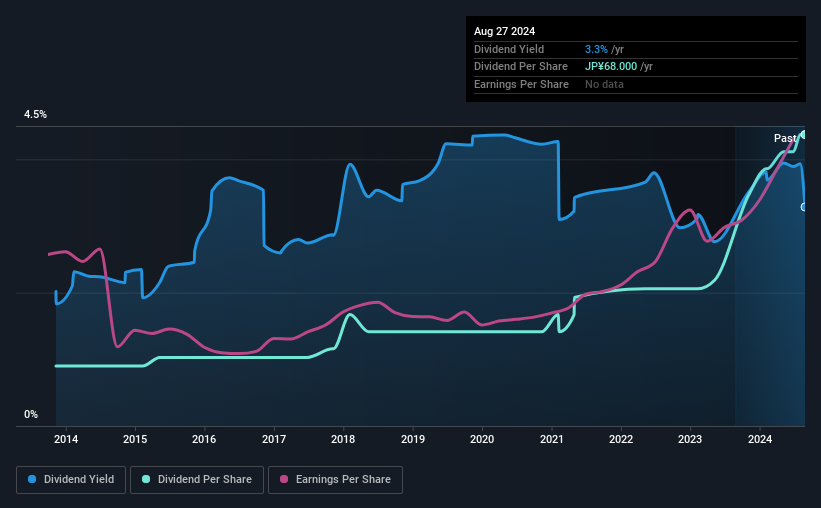Toggle the Earnings Per Share legend button
The image size is (821, 508).
click(x=335, y=480)
